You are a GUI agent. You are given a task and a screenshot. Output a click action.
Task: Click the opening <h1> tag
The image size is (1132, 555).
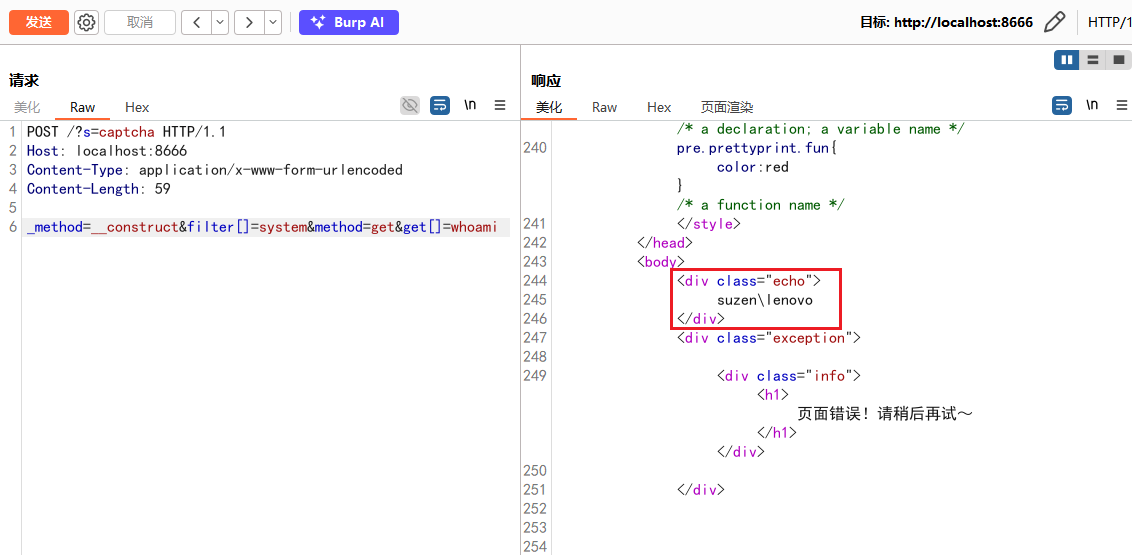pyautogui.click(x=772, y=395)
